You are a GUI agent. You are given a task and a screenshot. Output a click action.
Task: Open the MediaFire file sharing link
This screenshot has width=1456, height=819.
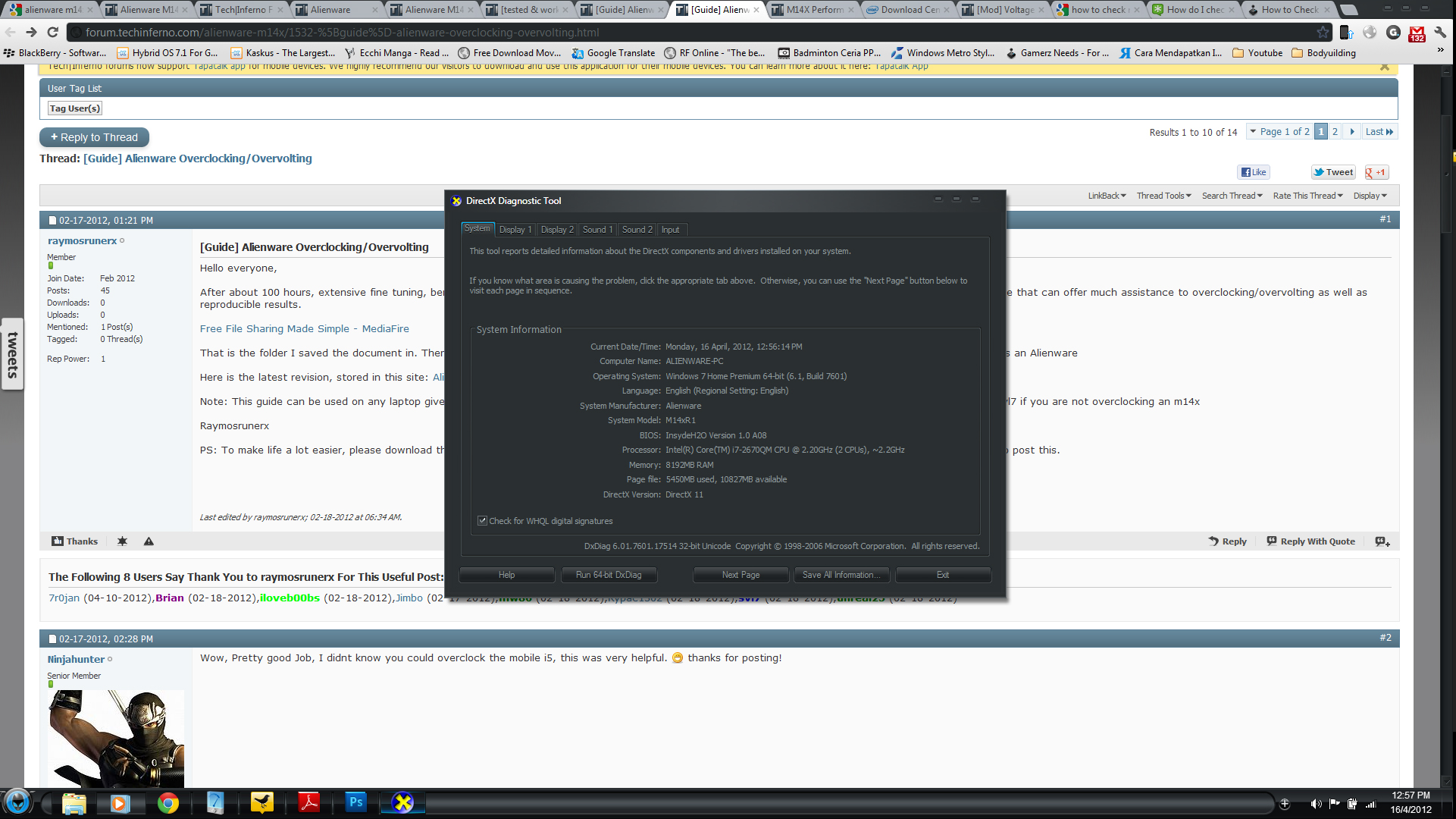[x=304, y=328]
